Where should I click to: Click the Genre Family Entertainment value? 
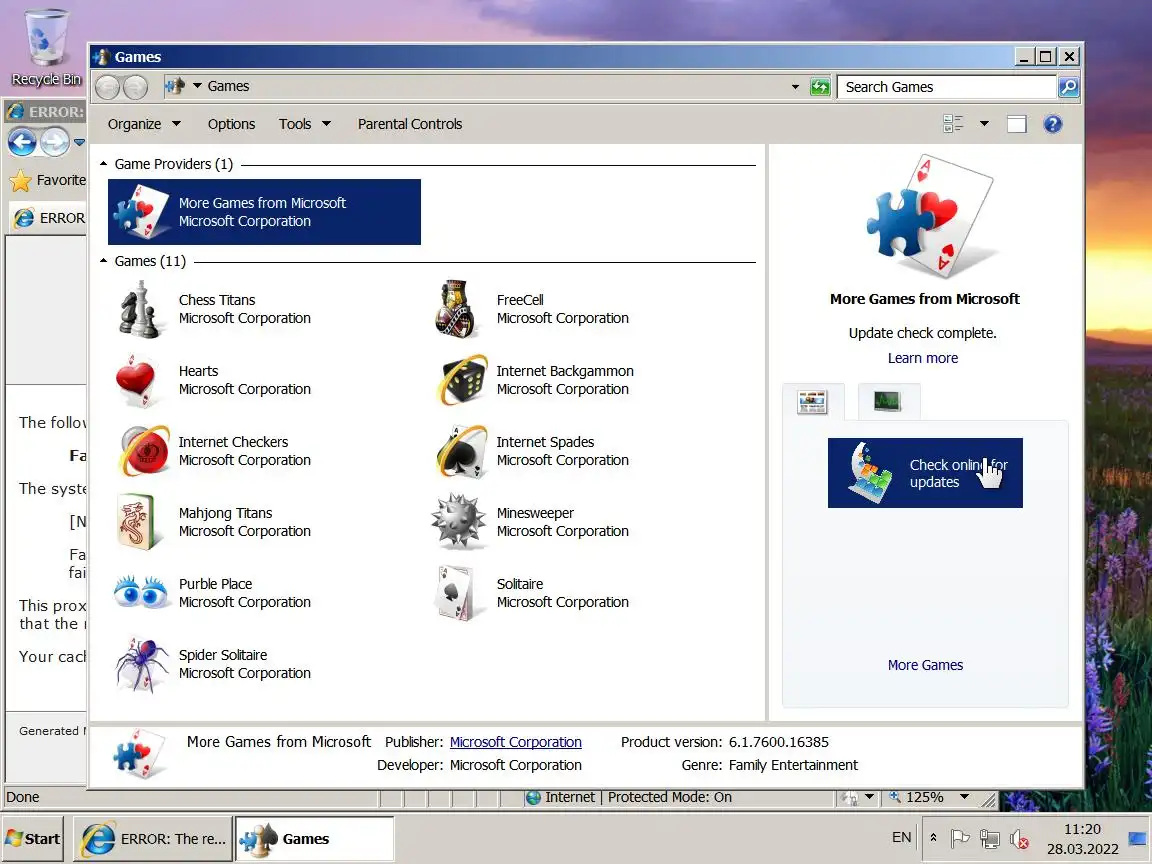coord(793,765)
